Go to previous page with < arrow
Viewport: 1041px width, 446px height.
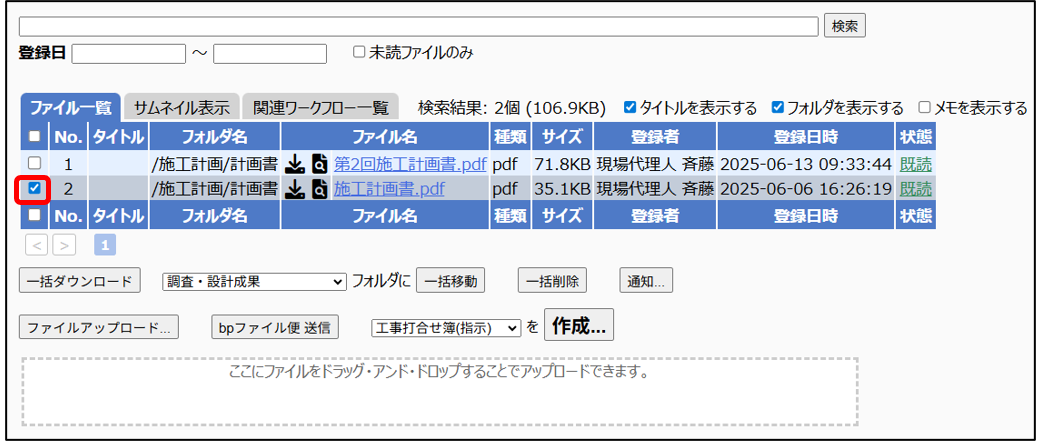pos(36,244)
